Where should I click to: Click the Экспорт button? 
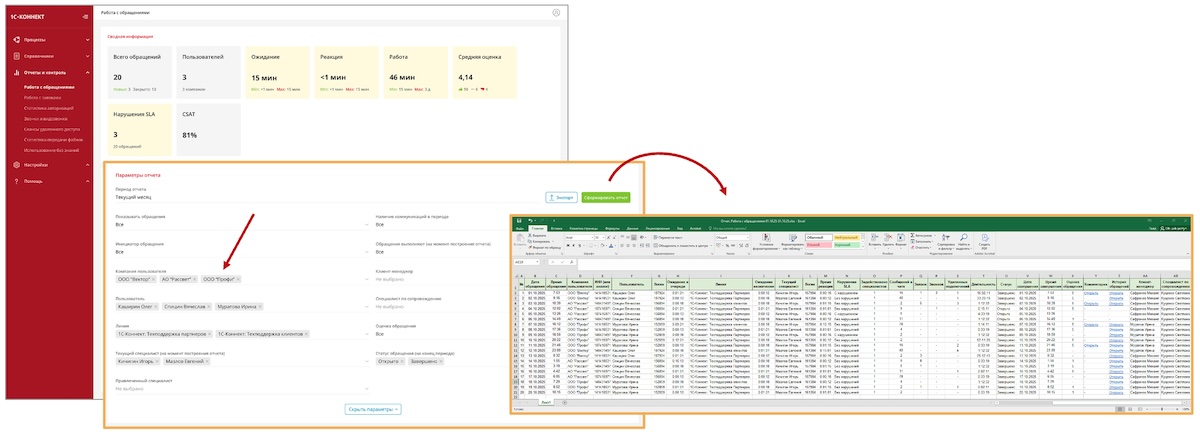(560, 197)
